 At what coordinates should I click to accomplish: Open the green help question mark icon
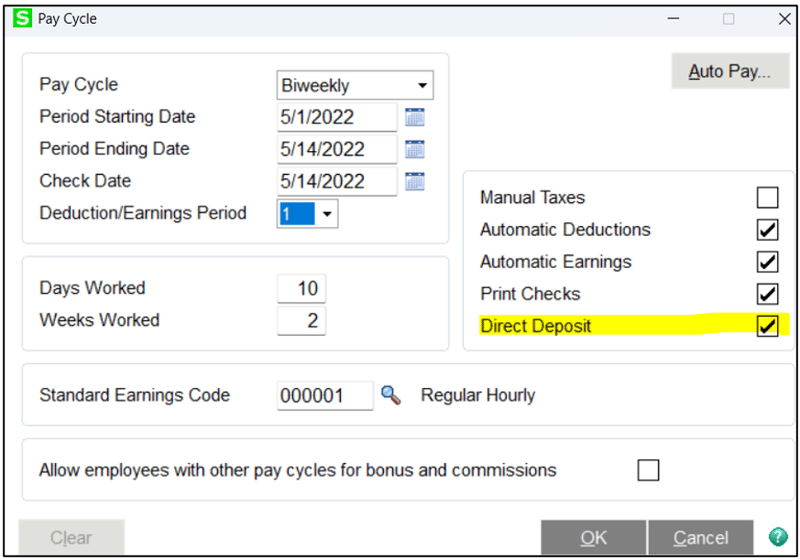pos(777,537)
